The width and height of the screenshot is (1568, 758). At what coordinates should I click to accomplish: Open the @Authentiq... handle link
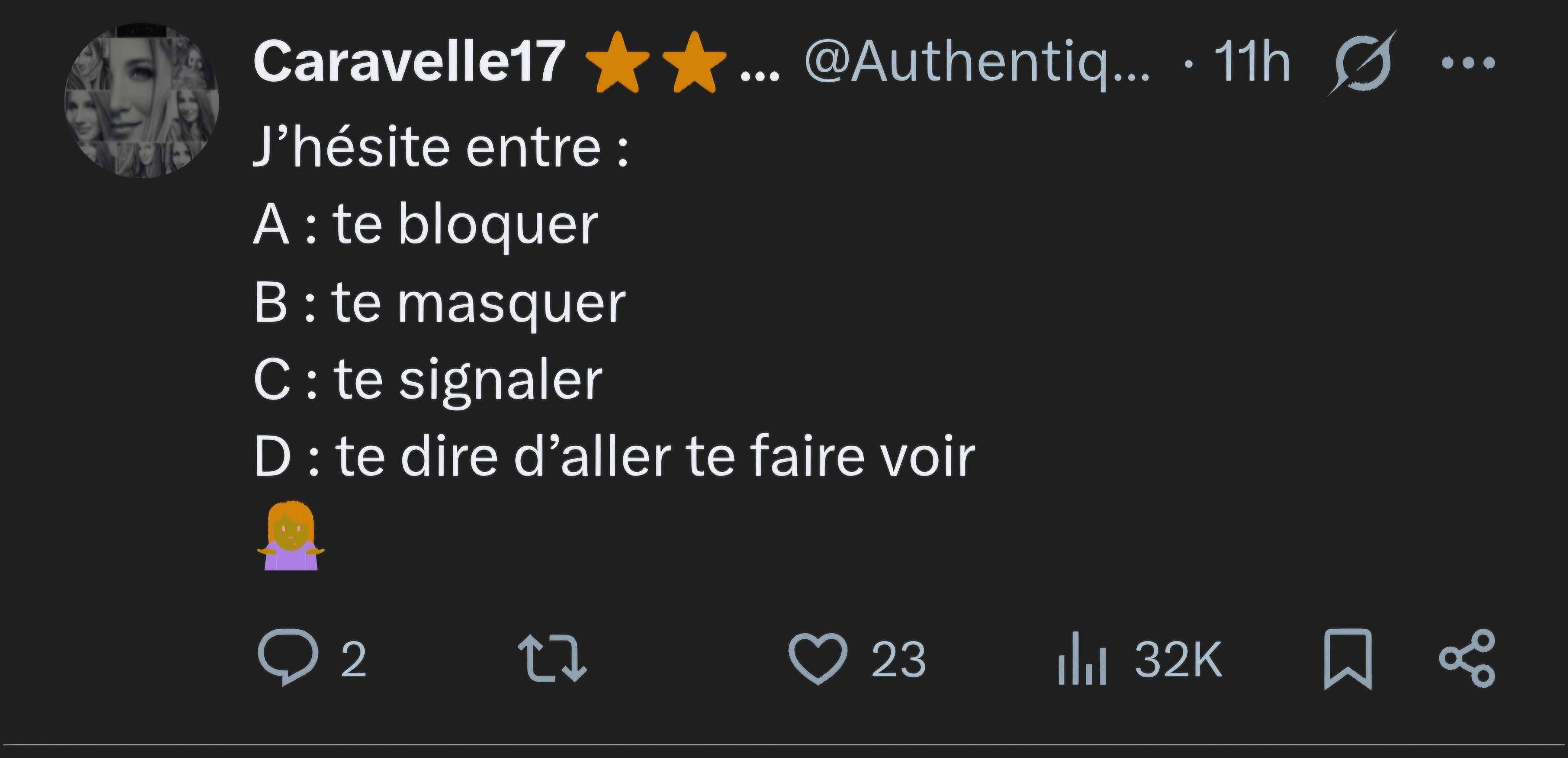[x=977, y=62]
